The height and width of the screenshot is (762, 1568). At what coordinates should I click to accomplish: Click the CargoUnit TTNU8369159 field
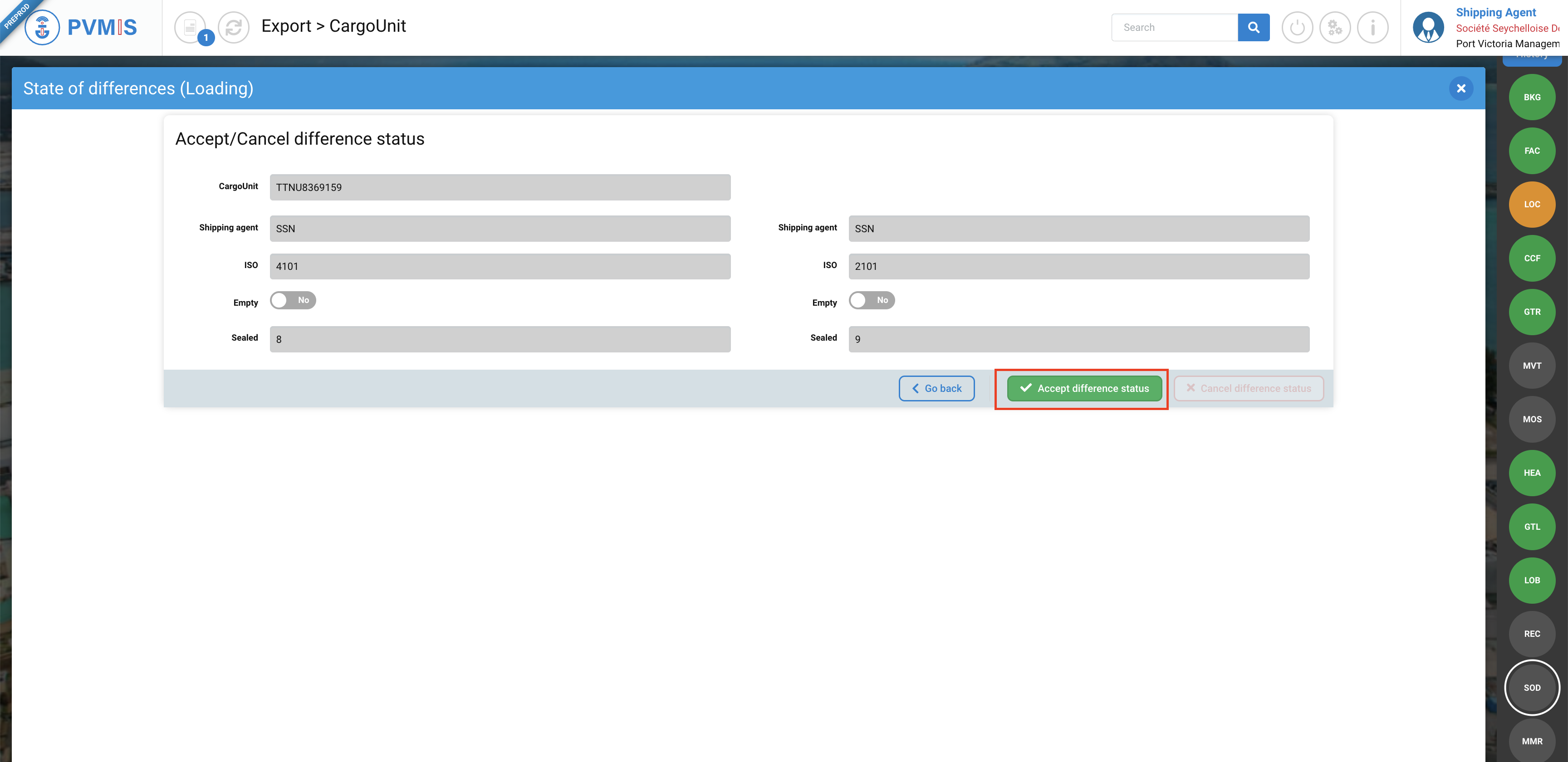(500, 187)
